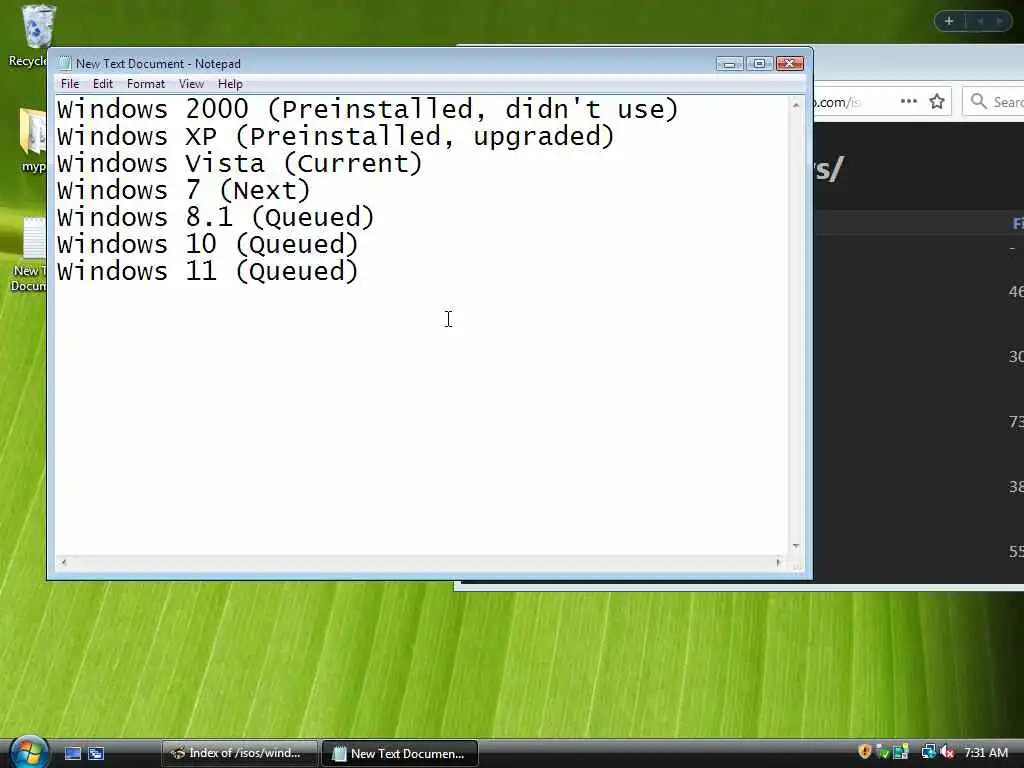The image size is (1024, 768).
Task: Open the page actions three-dot menu in browser
Action: pyautogui.click(x=908, y=101)
